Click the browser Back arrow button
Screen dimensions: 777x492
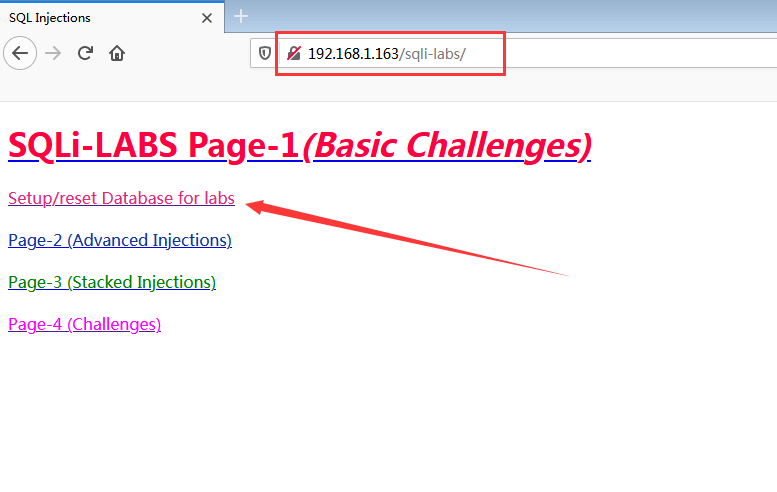[x=20, y=53]
